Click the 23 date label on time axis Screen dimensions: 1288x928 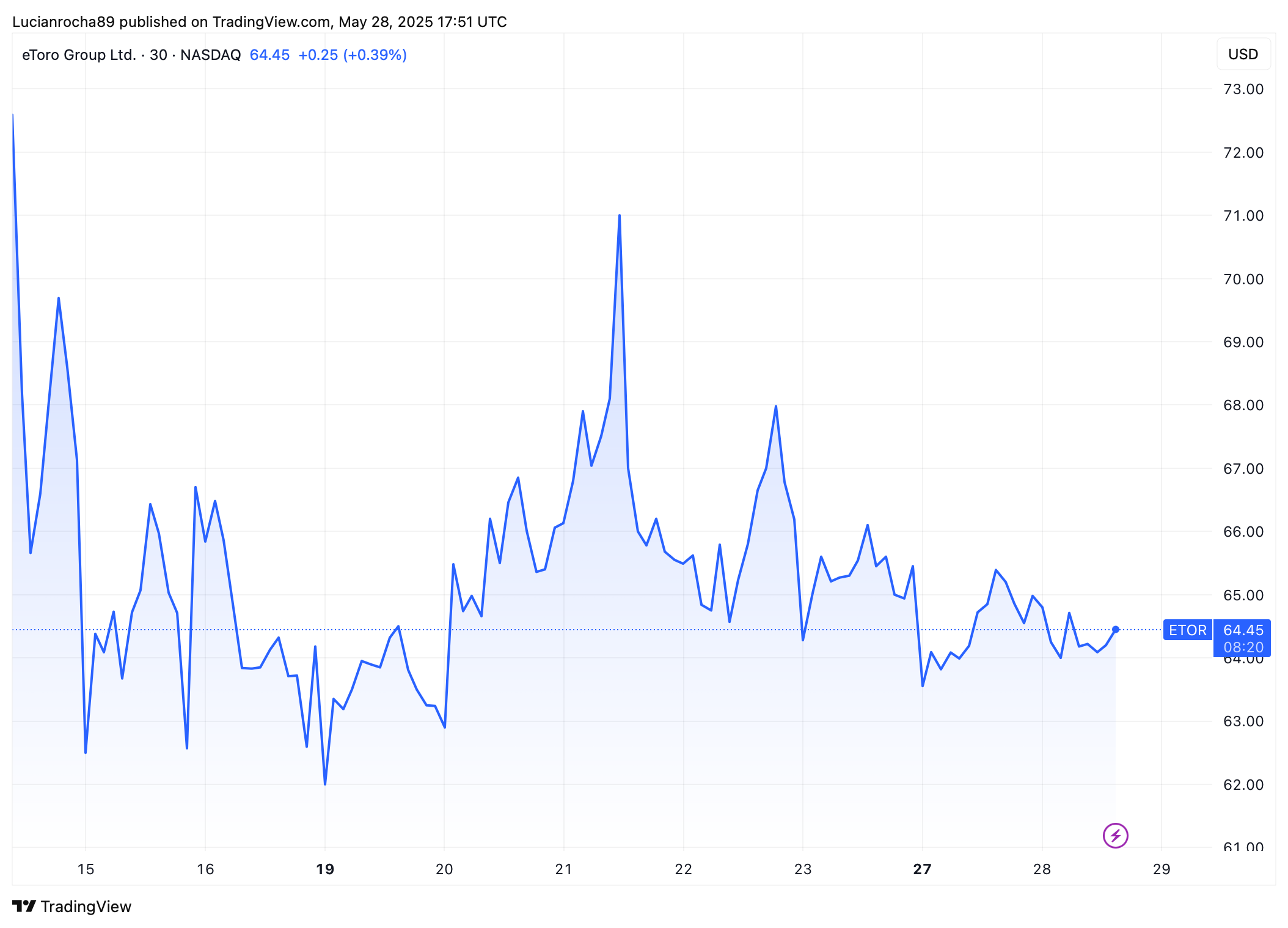803,869
